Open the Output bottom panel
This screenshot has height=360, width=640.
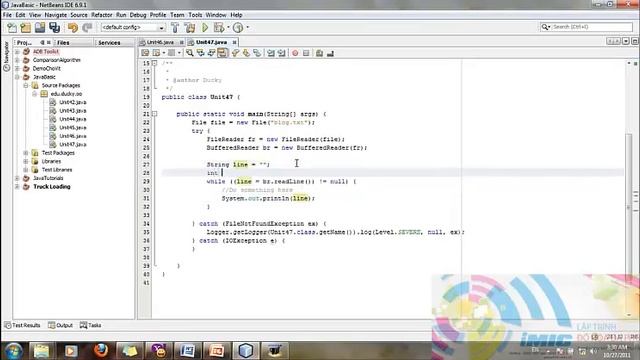pos(60,325)
